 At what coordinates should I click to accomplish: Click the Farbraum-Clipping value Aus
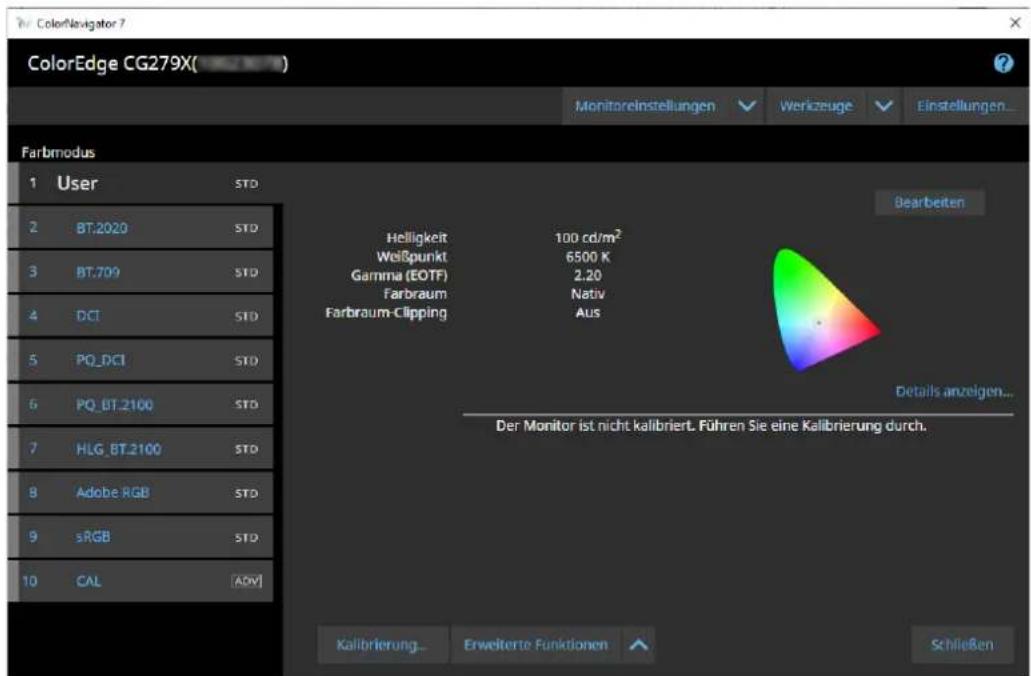[x=588, y=312]
